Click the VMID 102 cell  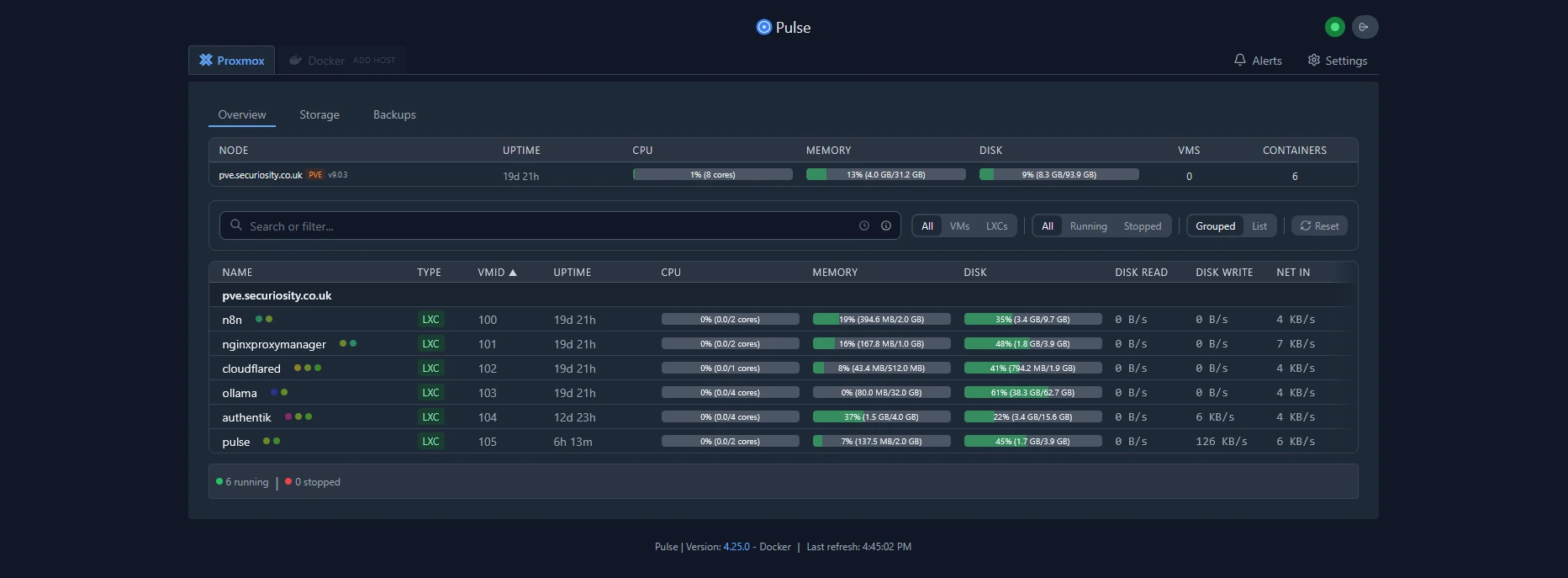click(487, 369)
